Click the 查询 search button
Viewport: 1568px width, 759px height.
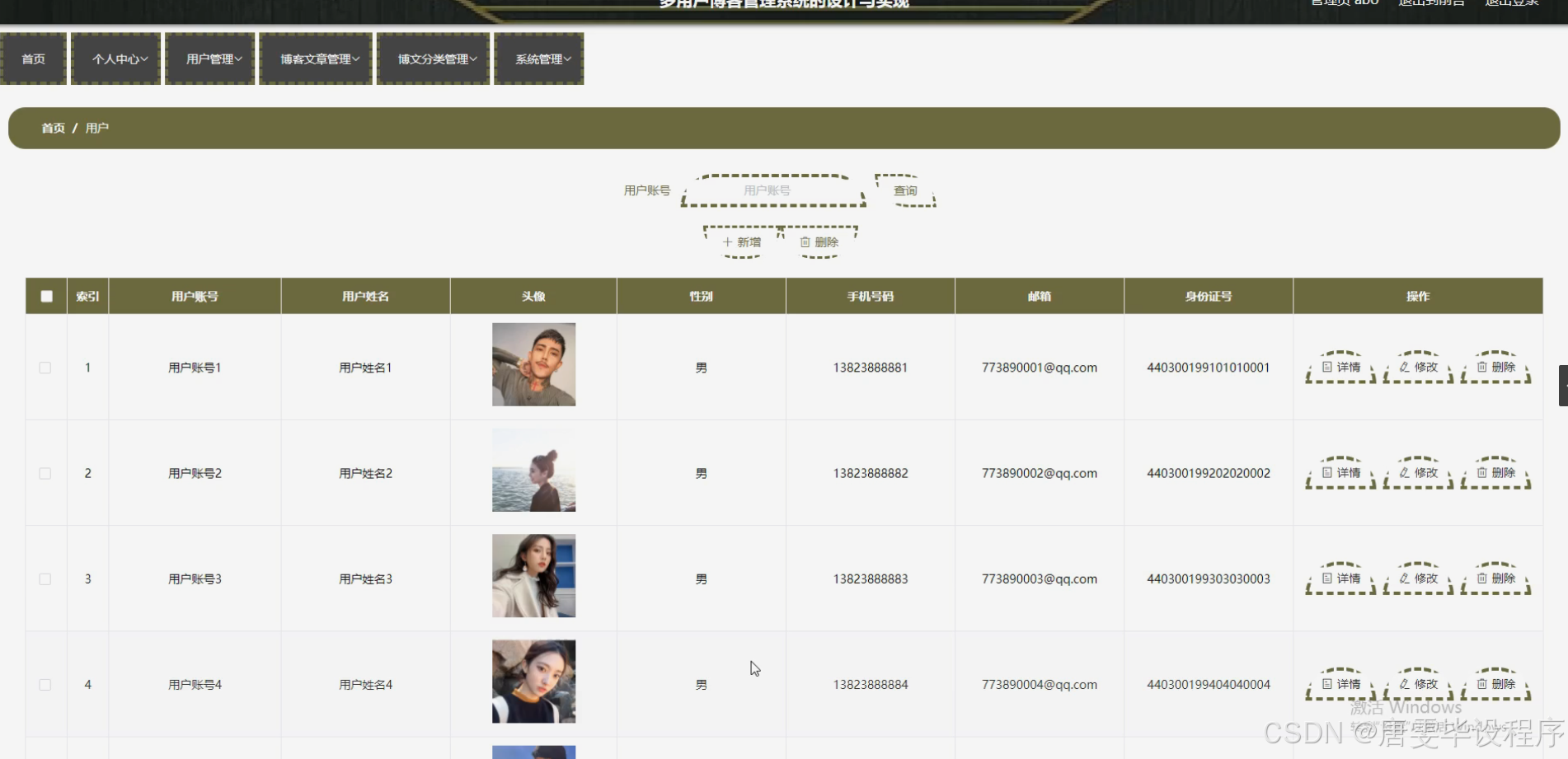pyautogui.click(x=905, y=190)
